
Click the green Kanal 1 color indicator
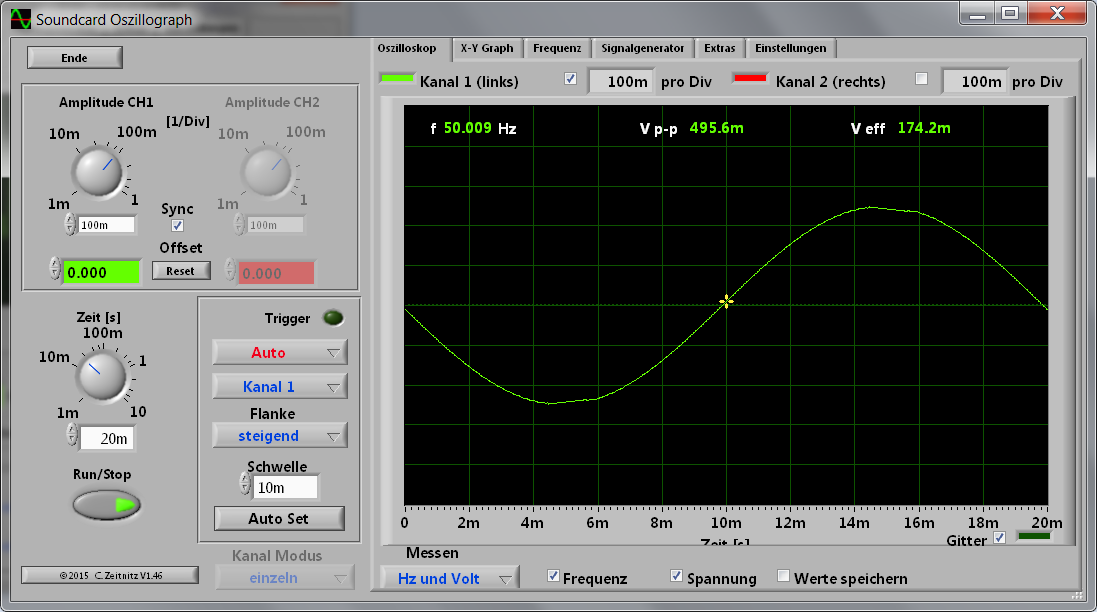[397, 79]
